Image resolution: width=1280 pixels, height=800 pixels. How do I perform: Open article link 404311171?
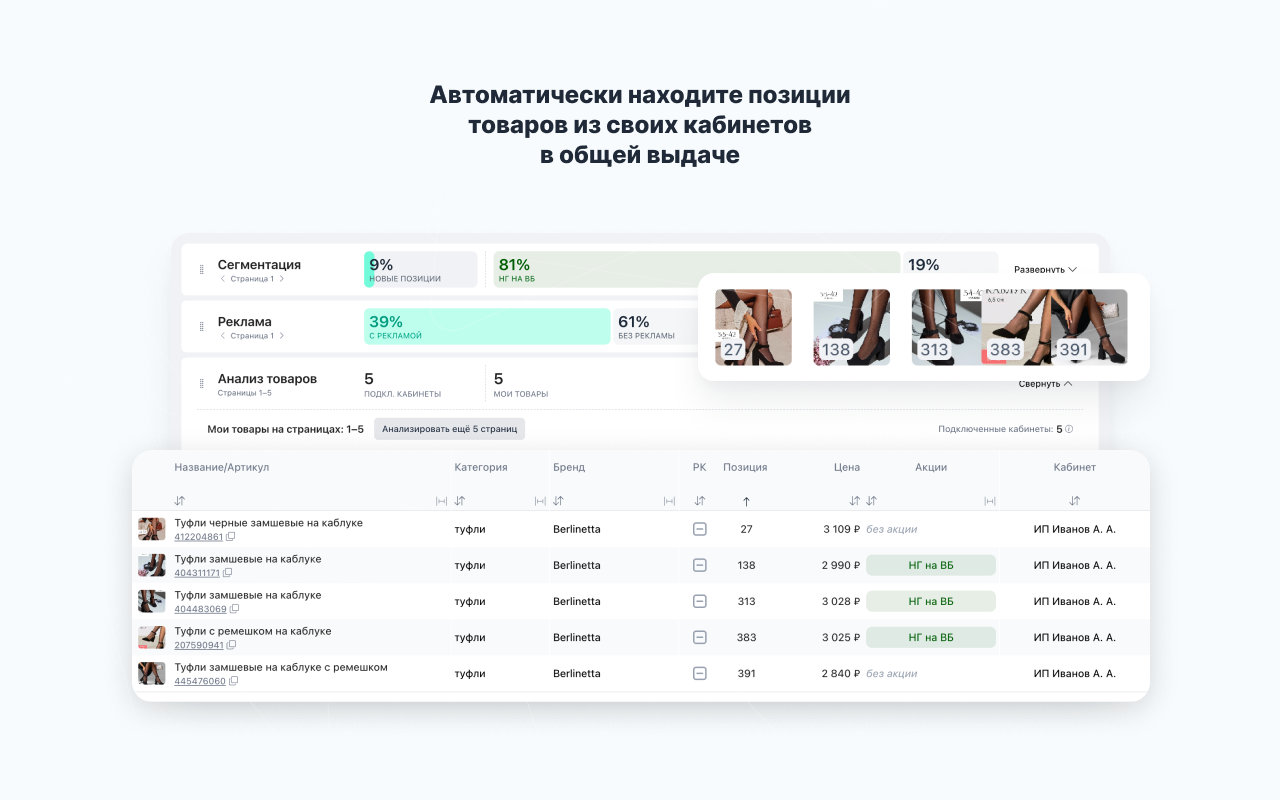point(197,573)
